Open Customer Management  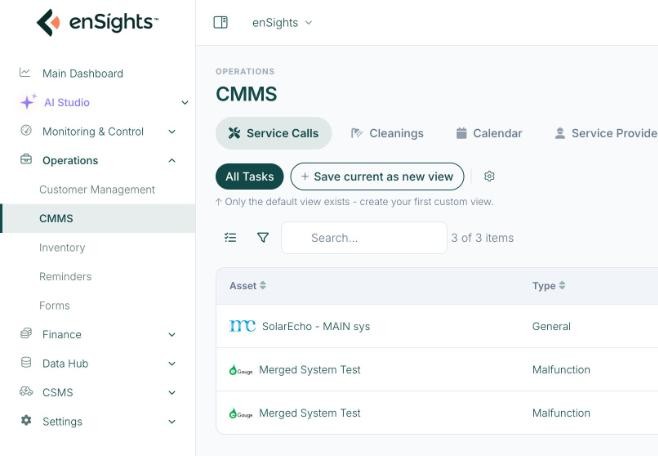coord(97,190)
